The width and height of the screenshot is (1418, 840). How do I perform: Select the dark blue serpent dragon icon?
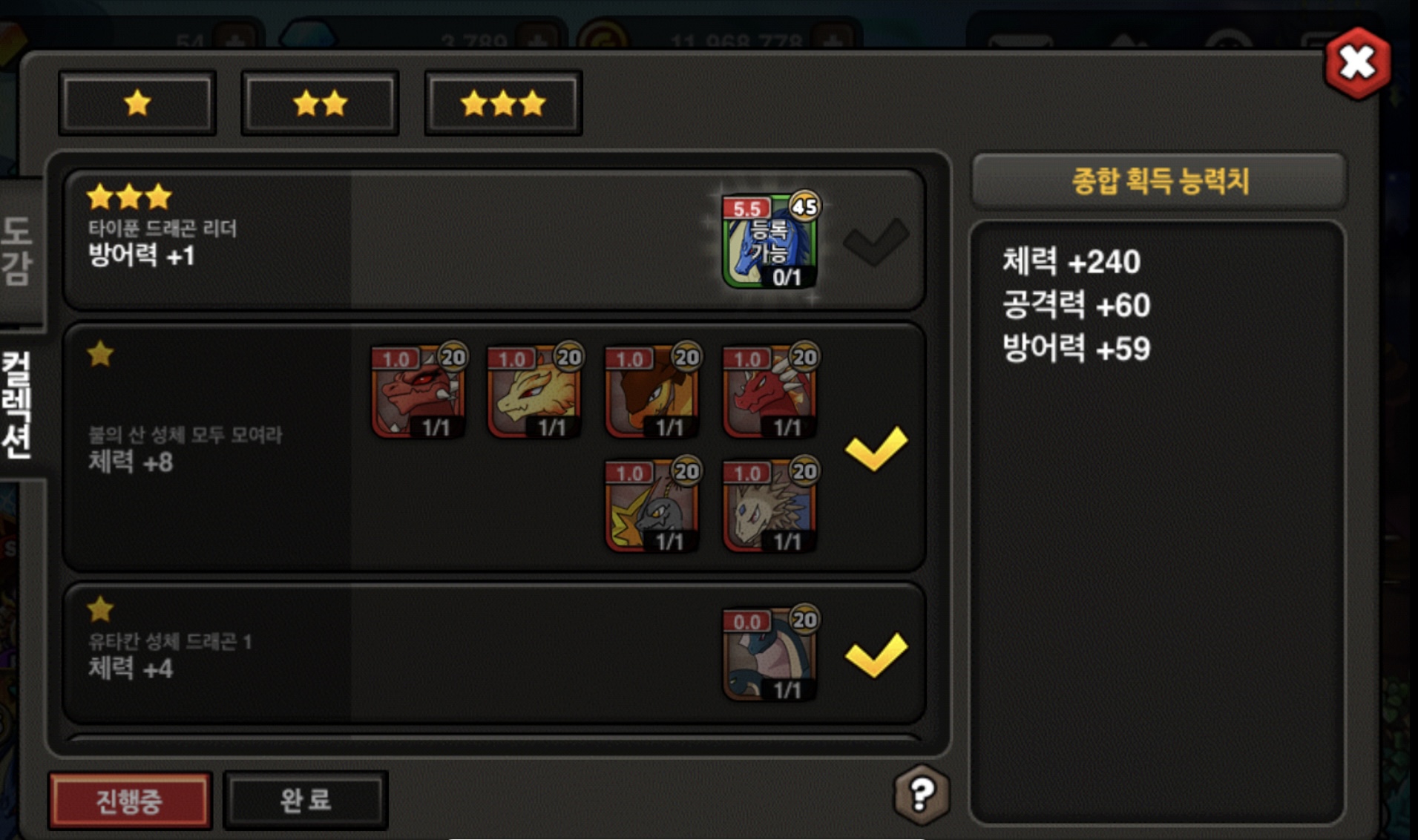click(x=771, y=654)
